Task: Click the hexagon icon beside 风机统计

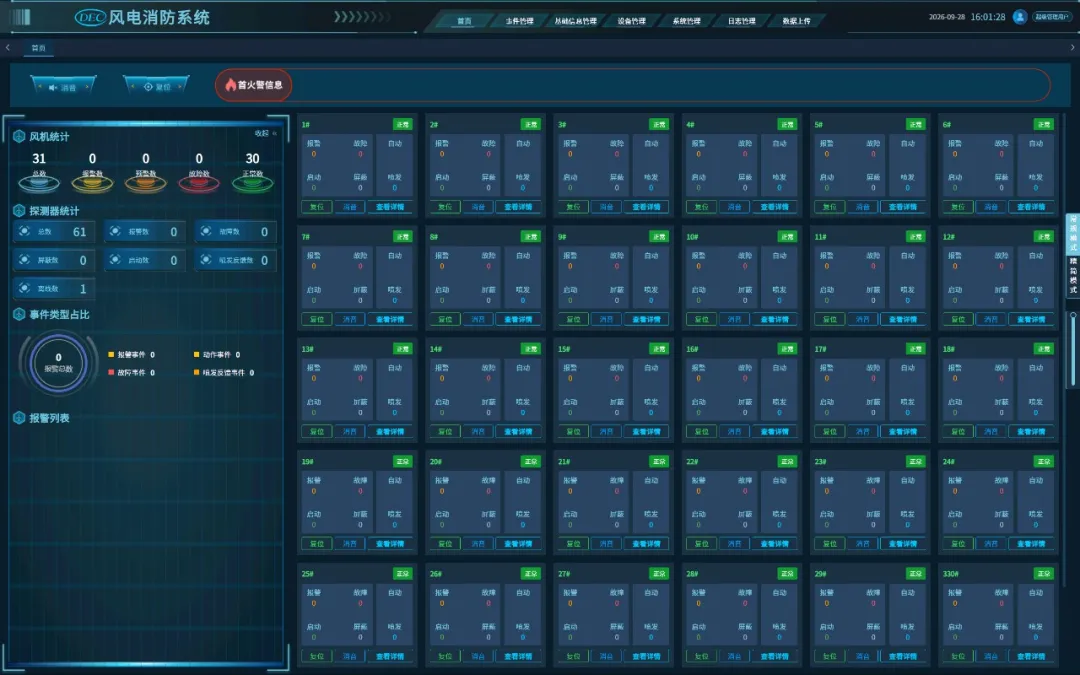Action: point(19,136)
